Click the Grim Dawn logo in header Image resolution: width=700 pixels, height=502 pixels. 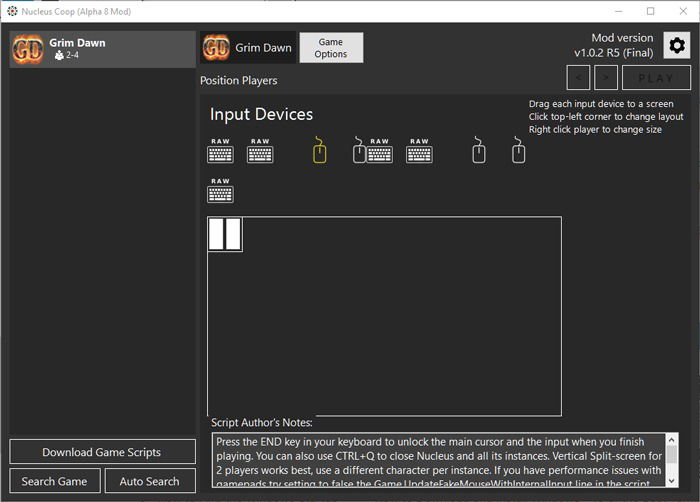point(216,47)
